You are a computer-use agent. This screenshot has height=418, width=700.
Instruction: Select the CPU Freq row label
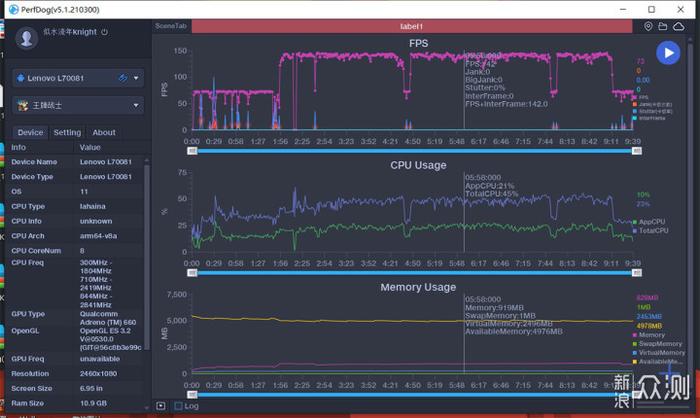coord(28,263)
